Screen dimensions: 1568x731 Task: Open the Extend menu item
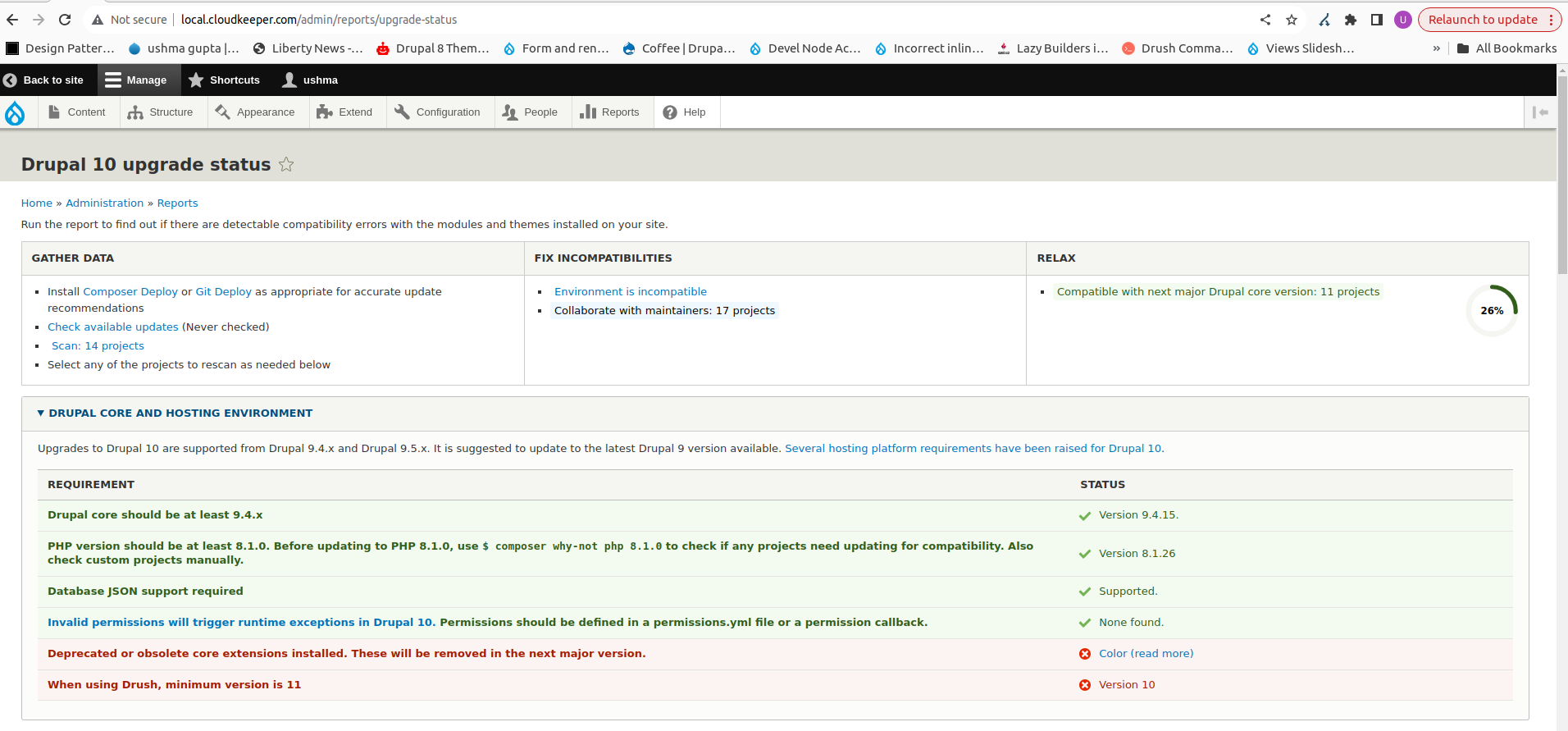pyautogui.click(x=344, y=112)
